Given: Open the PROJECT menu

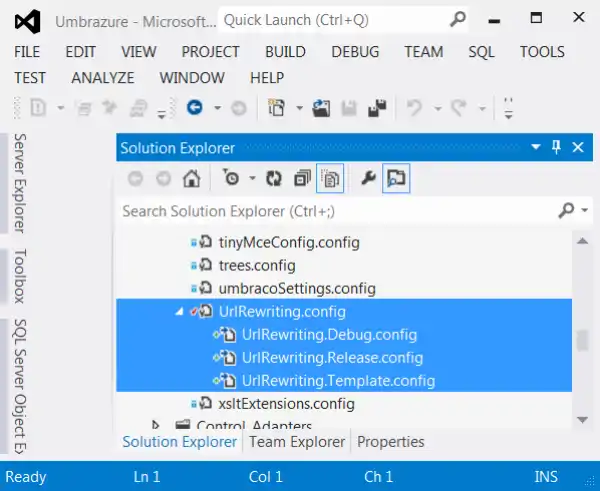Looking at the screenshot, I should (x=210, y=52).
